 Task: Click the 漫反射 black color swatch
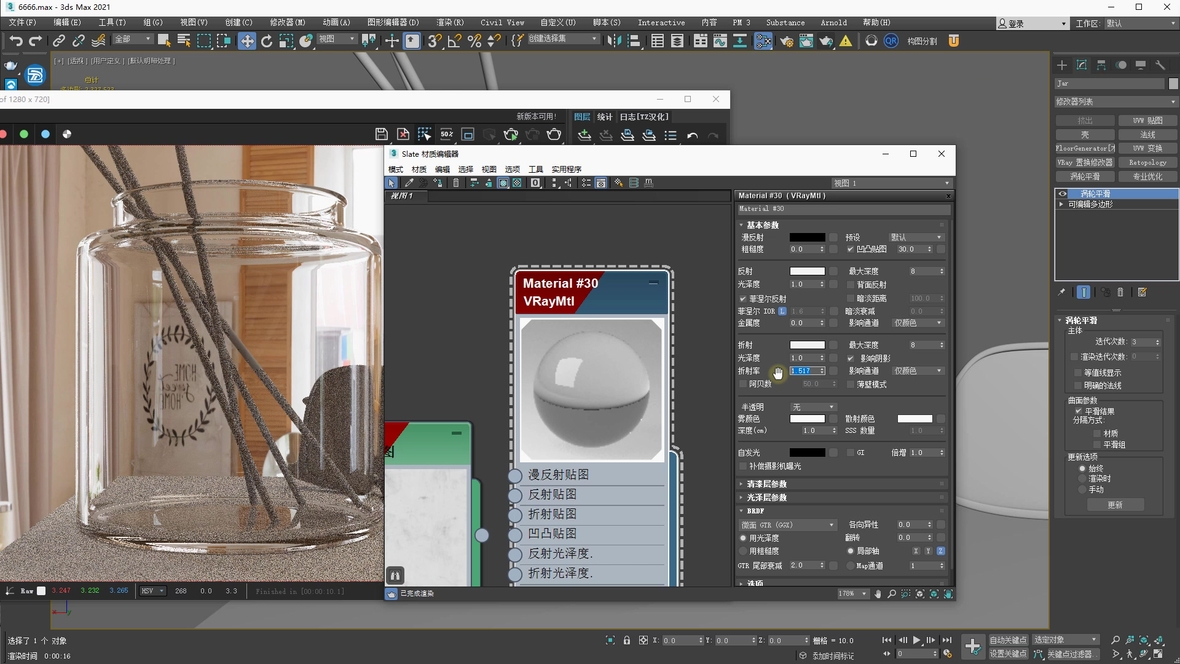(807, 237)
